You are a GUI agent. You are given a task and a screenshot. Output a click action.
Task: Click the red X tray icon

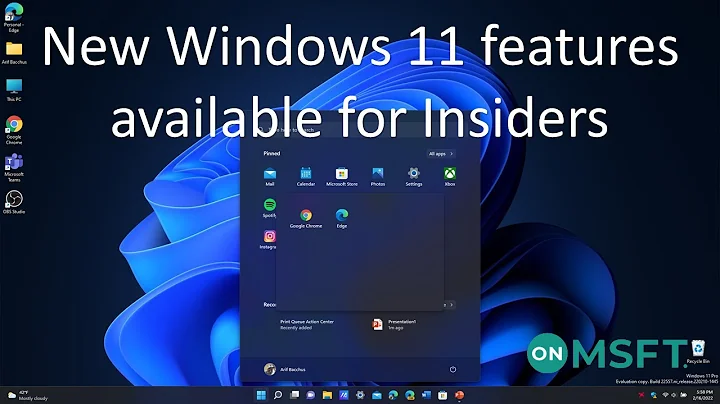point(641,395)
